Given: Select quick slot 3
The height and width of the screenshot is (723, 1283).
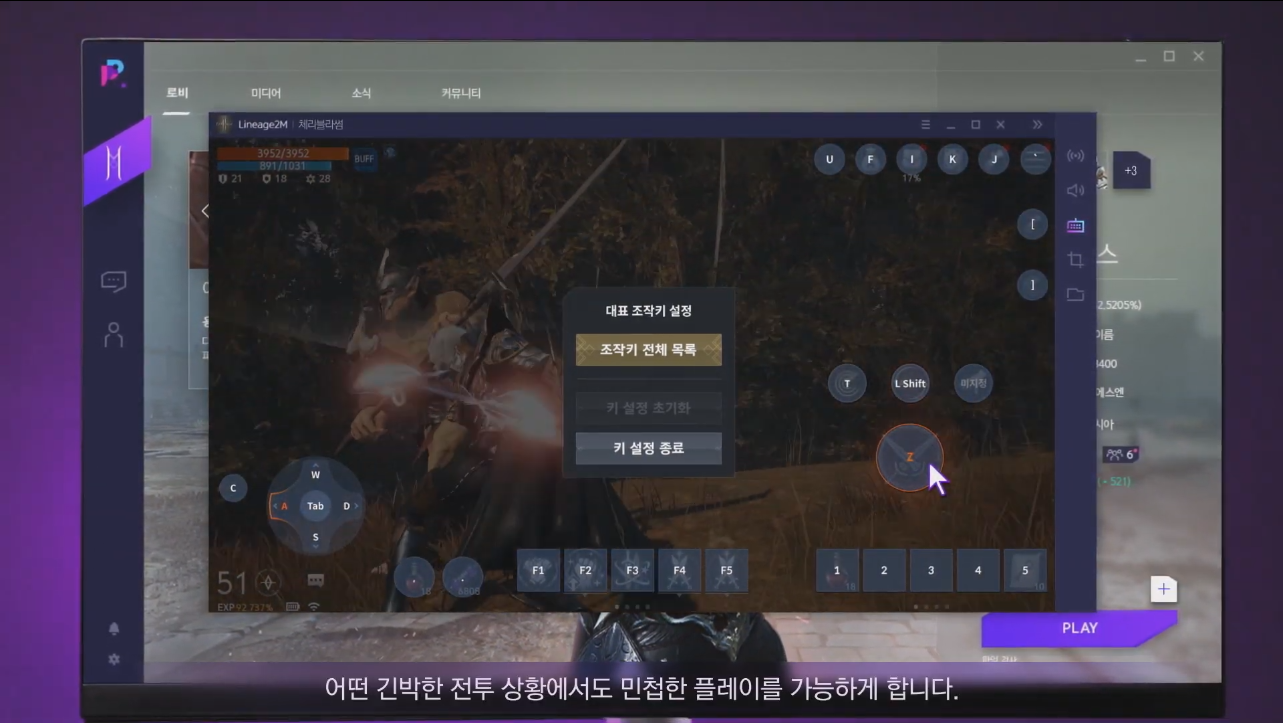Looking at the screenshot, I should tap(931, 570).
